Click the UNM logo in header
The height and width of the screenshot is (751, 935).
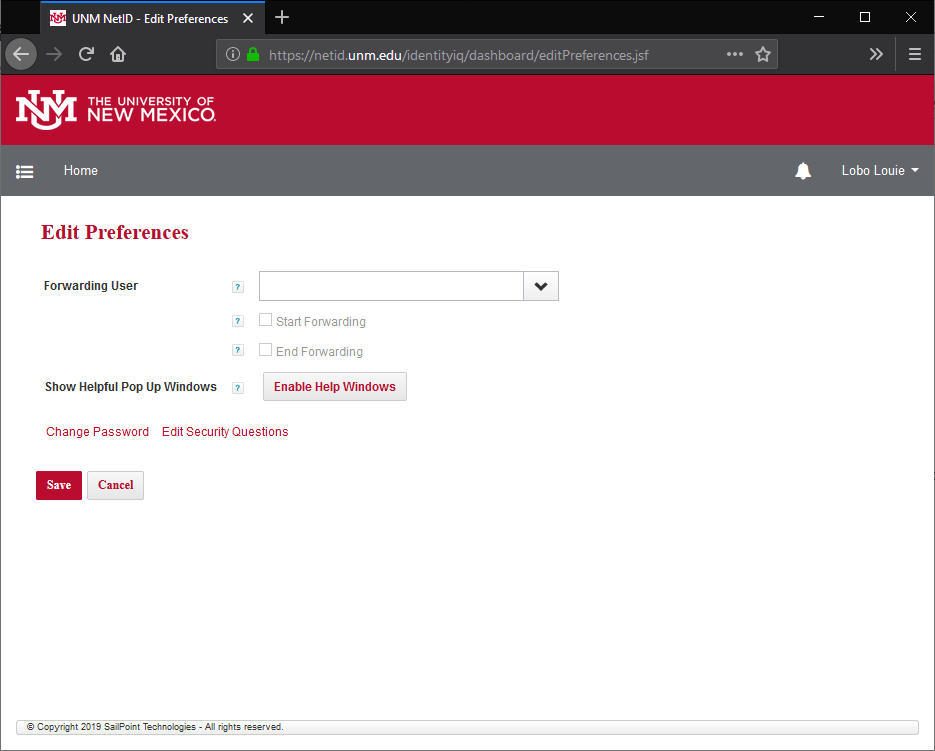point(115,109)
